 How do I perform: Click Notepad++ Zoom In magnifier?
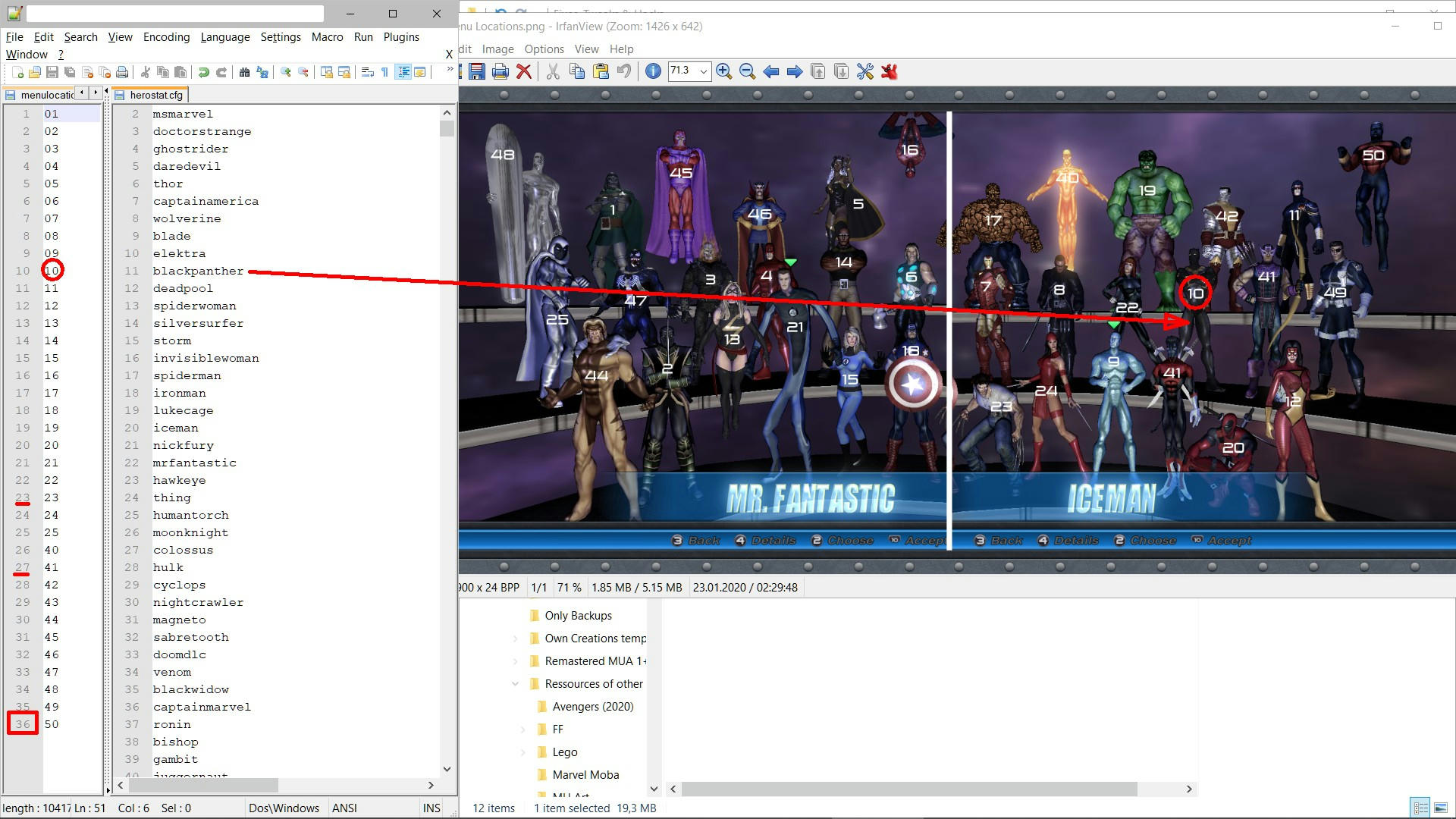pyautogui.click(x=286, y=72)
